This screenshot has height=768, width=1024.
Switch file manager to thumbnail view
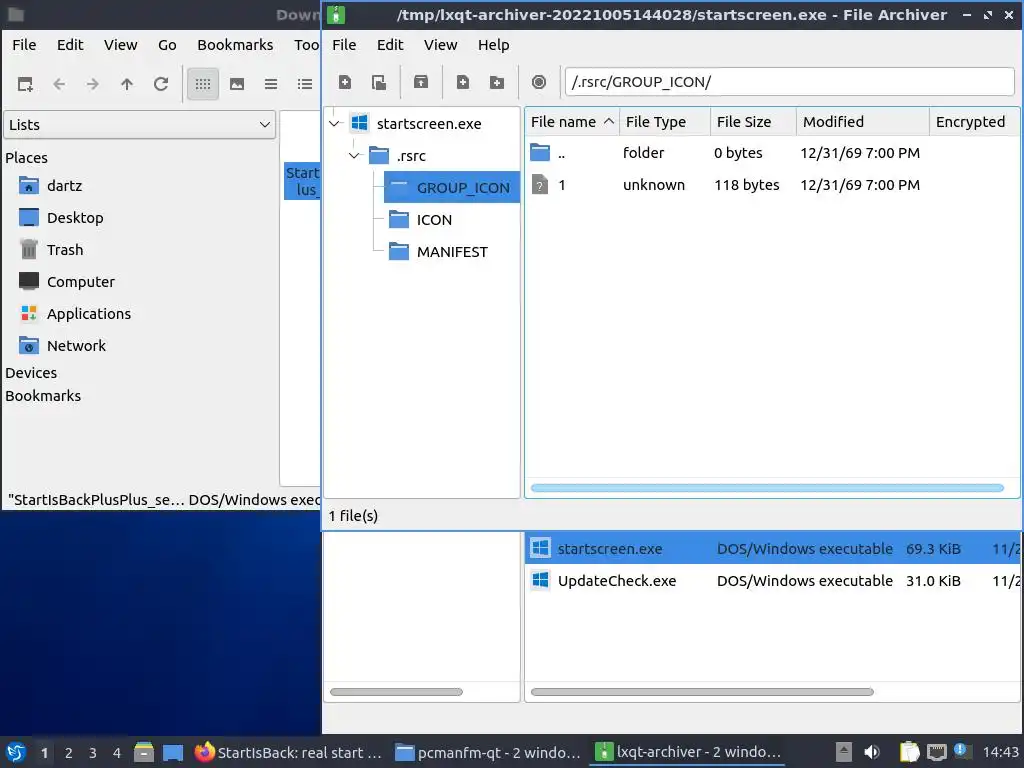tap(237, 84)
